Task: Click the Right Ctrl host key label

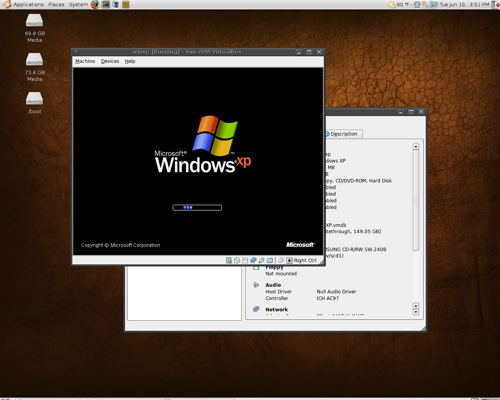Action: tap(305, 260)
